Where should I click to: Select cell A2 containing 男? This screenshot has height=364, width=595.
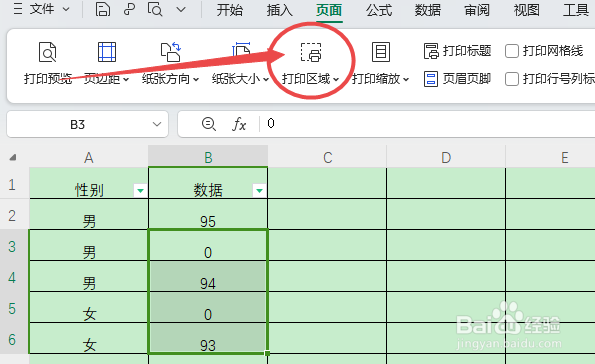tap(89, 214)
